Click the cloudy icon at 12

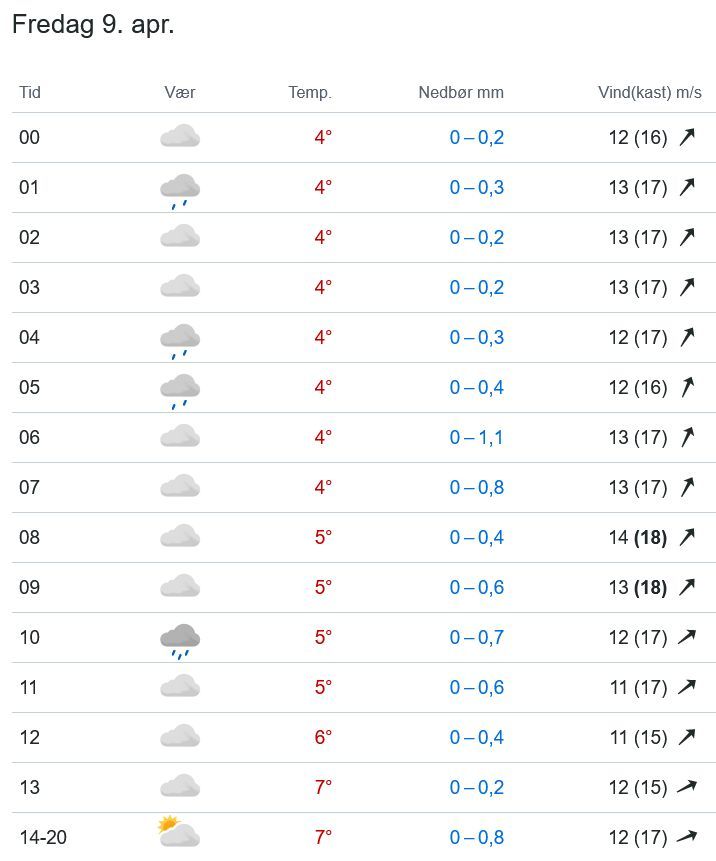[x=180, y=736]
